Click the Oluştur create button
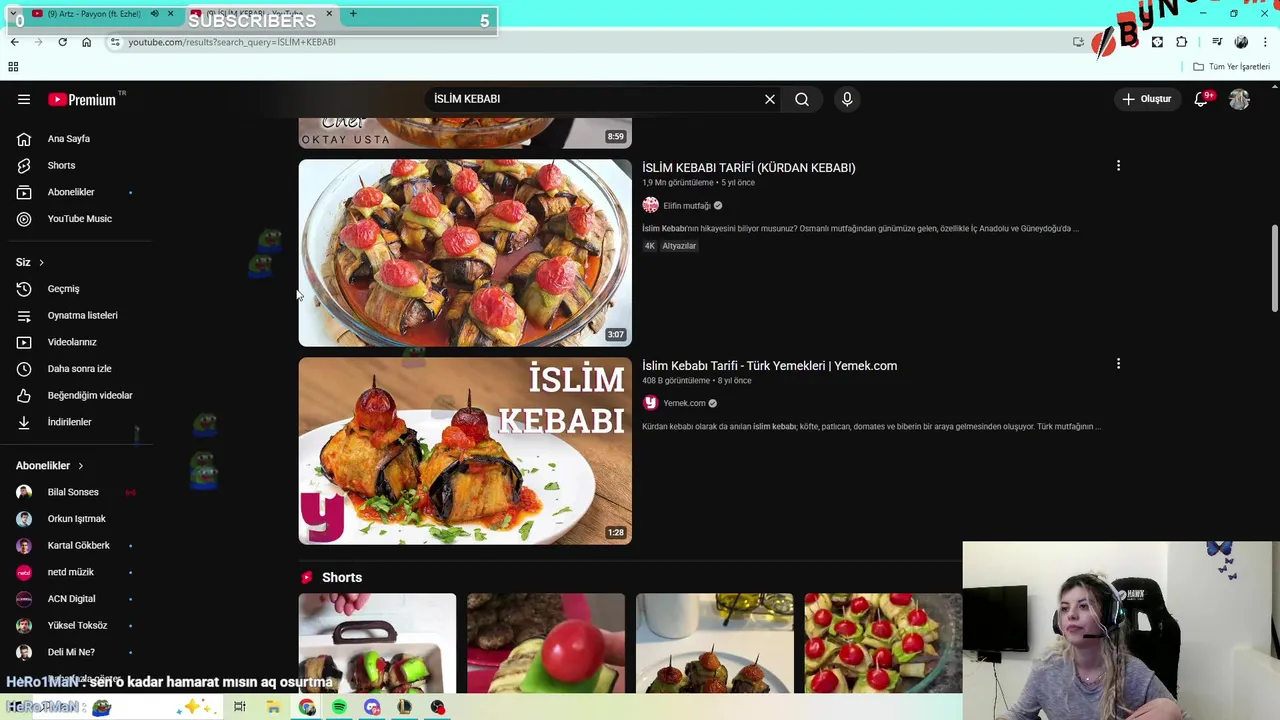 1146,99
